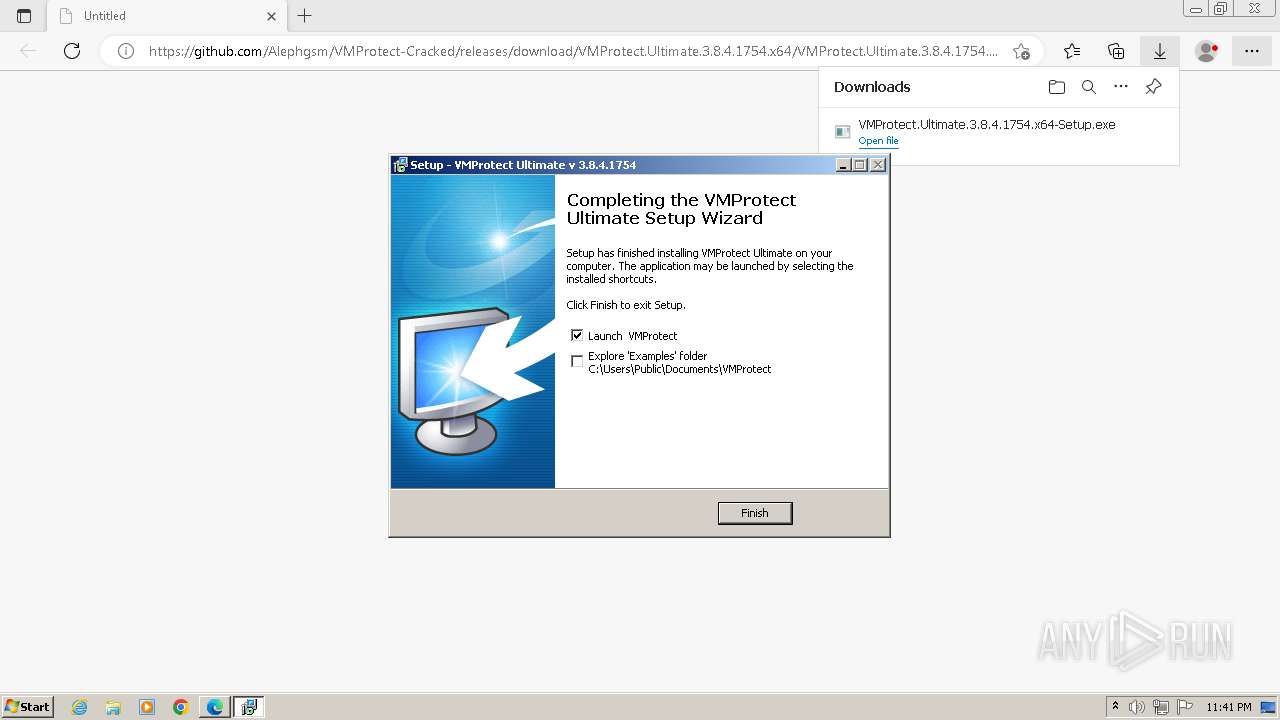
Task: Open File Explorer from taskbar
Action: tap(113, 707)
